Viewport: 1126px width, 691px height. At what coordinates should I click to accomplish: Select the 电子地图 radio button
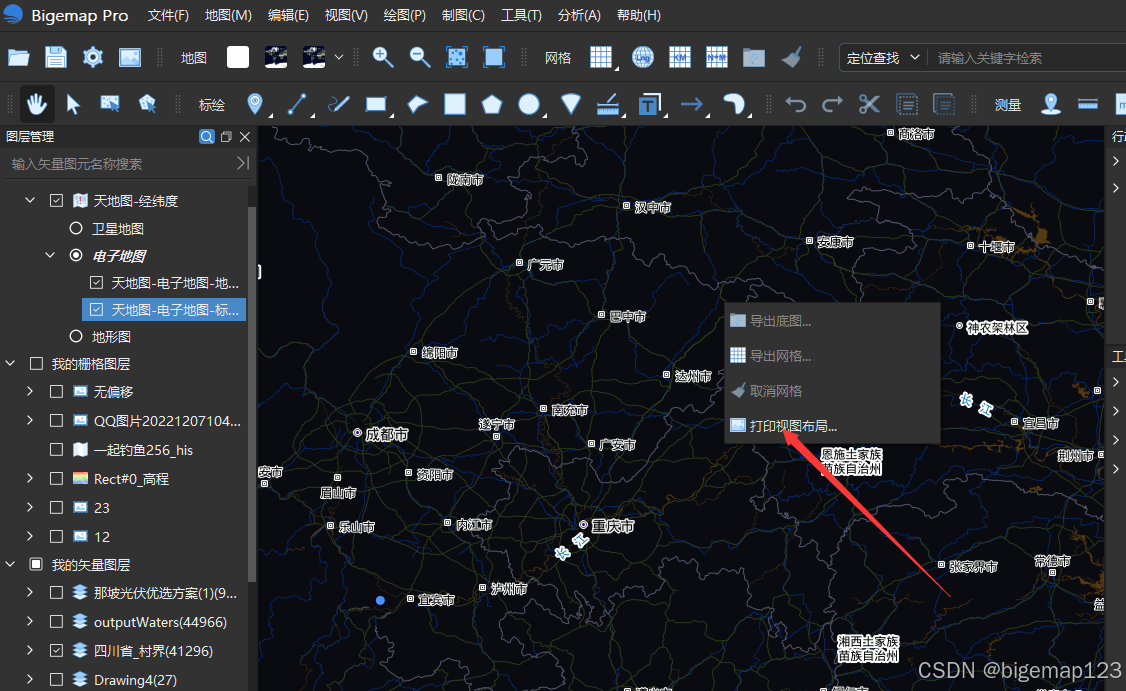[76, 255]
